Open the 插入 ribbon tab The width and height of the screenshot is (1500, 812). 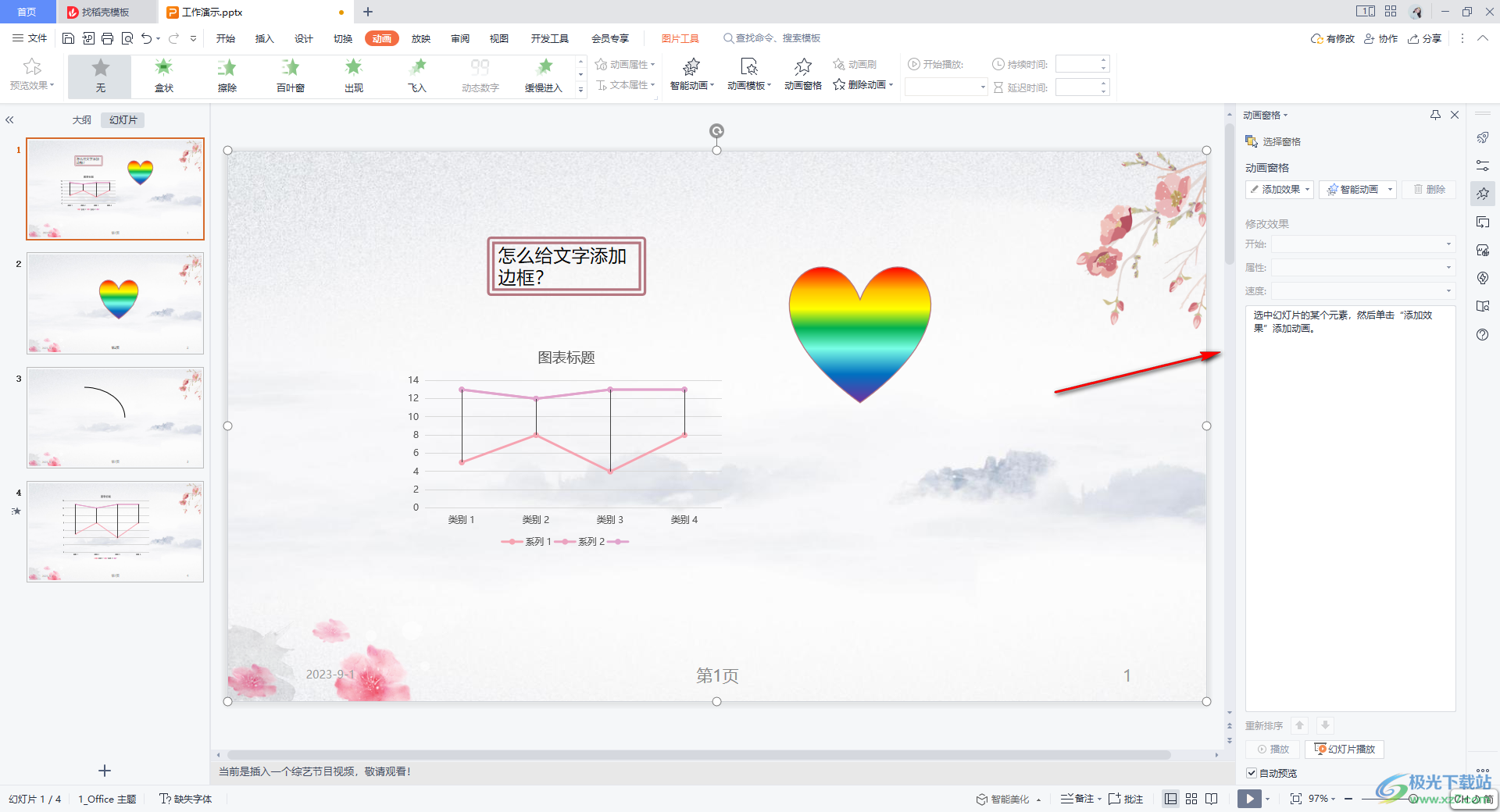265,38
